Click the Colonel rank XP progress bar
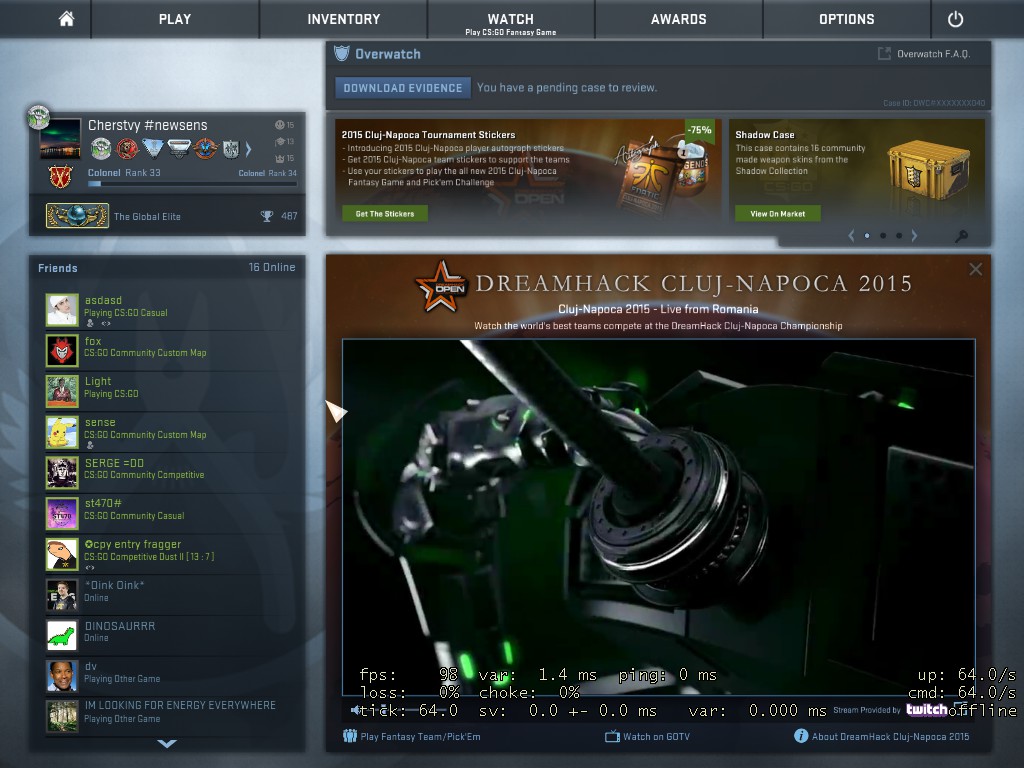The image size is (1024, 768). pyautogui.click(x=192, y=184)
